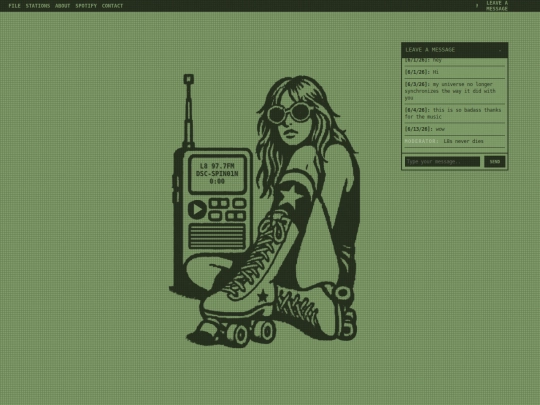The image size is (540, 405).
Task: Click the radio speaker grille
Action: coord(217,236)
